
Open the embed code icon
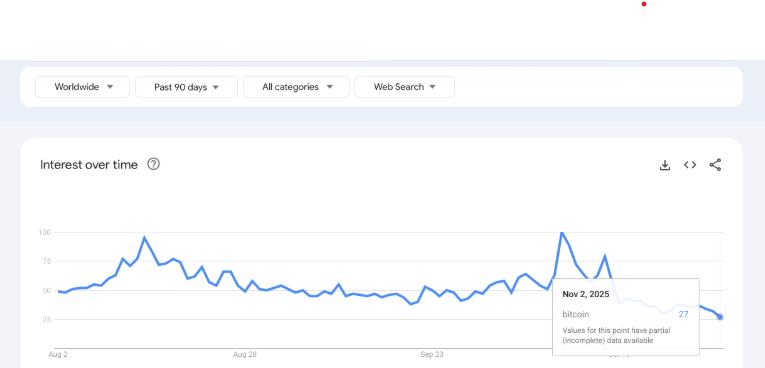click(x=690, y=165)
